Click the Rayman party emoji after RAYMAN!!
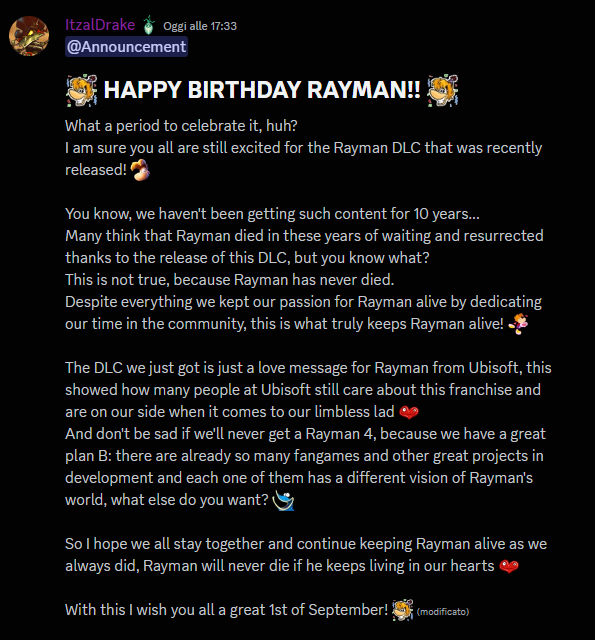 pos(442,90)
